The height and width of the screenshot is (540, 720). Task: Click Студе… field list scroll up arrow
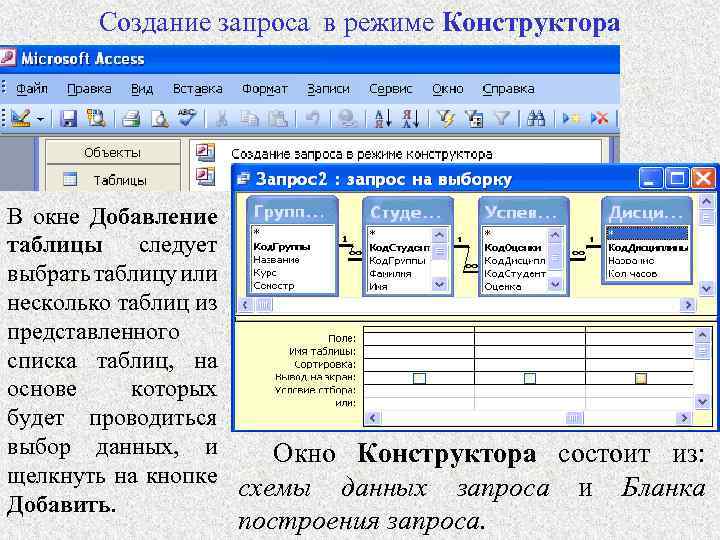tap(439, 236)
